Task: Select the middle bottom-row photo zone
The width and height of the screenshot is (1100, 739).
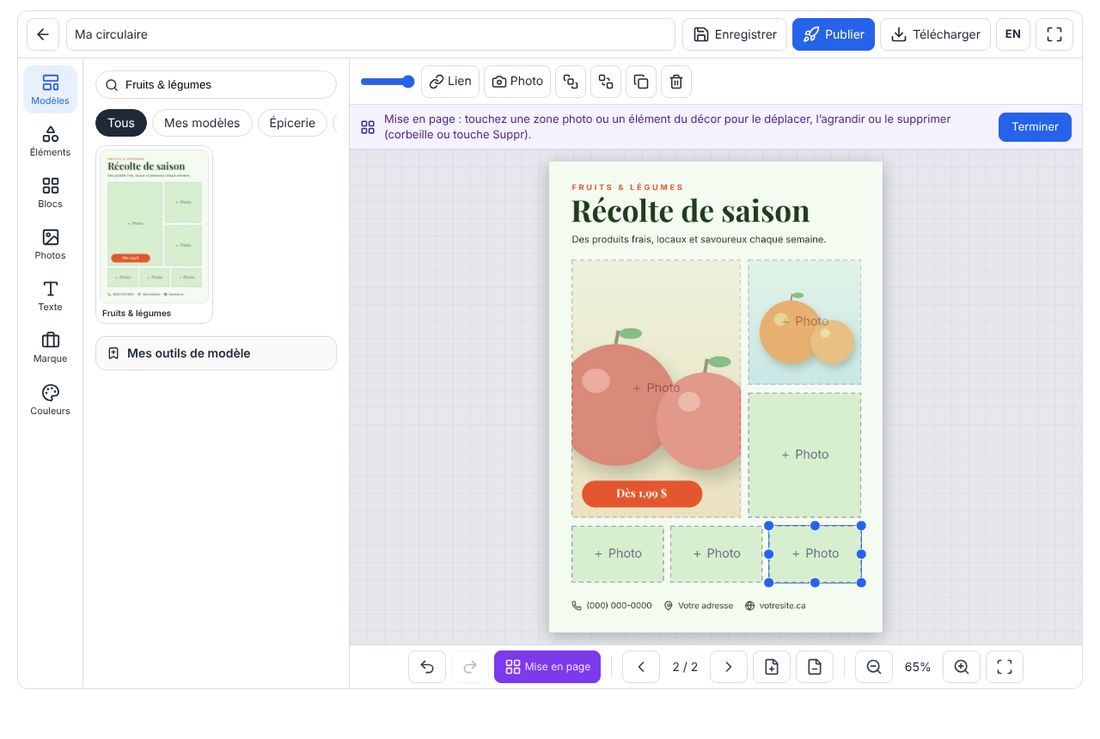Action: [x=716, y=554]
